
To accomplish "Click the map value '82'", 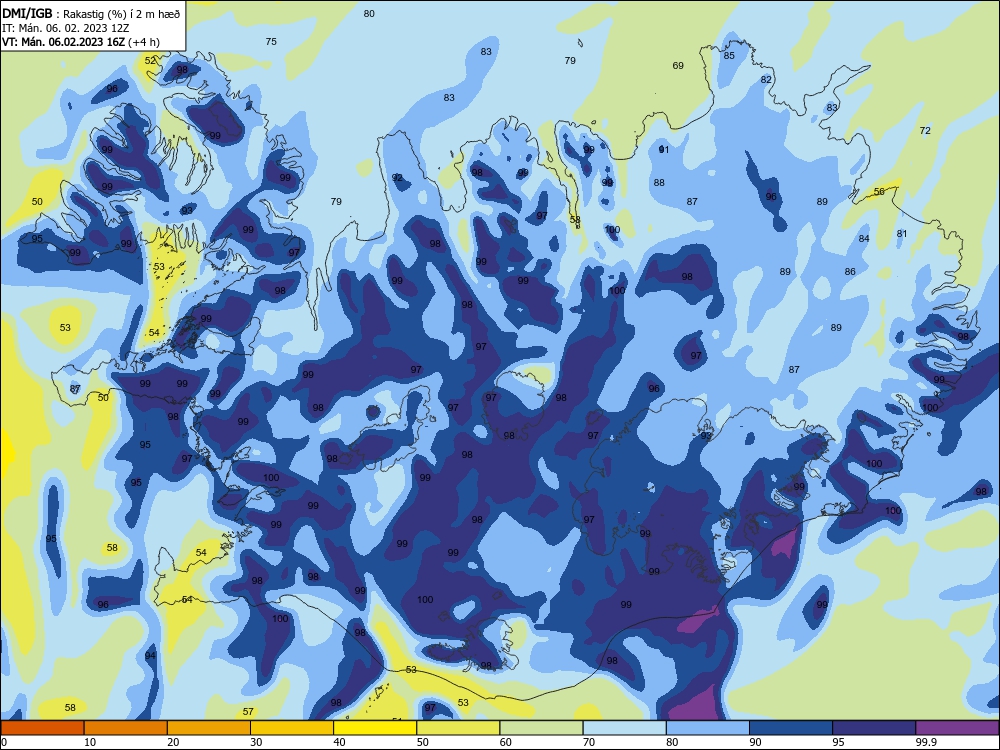I will coord(766,80).
